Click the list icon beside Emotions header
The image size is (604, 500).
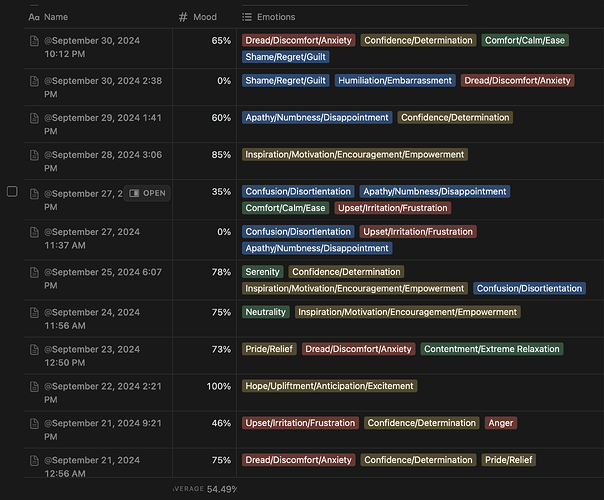pos(247,17)
